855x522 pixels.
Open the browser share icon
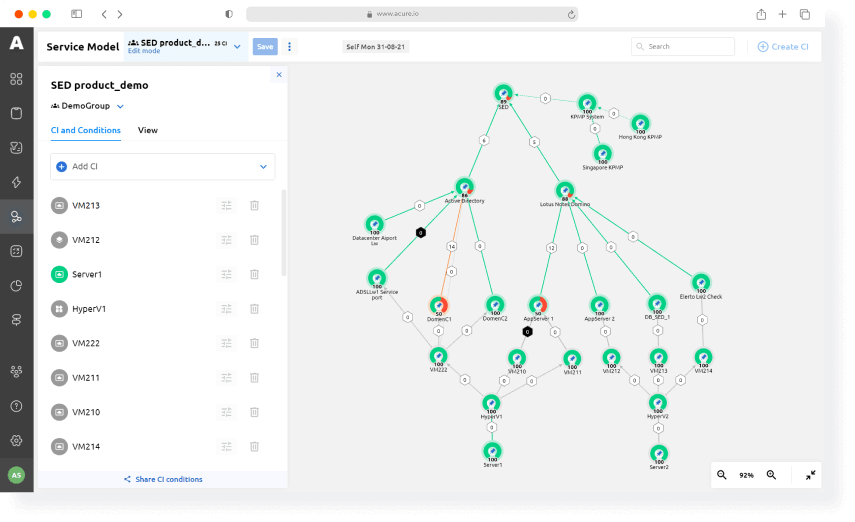coord(761,15)
